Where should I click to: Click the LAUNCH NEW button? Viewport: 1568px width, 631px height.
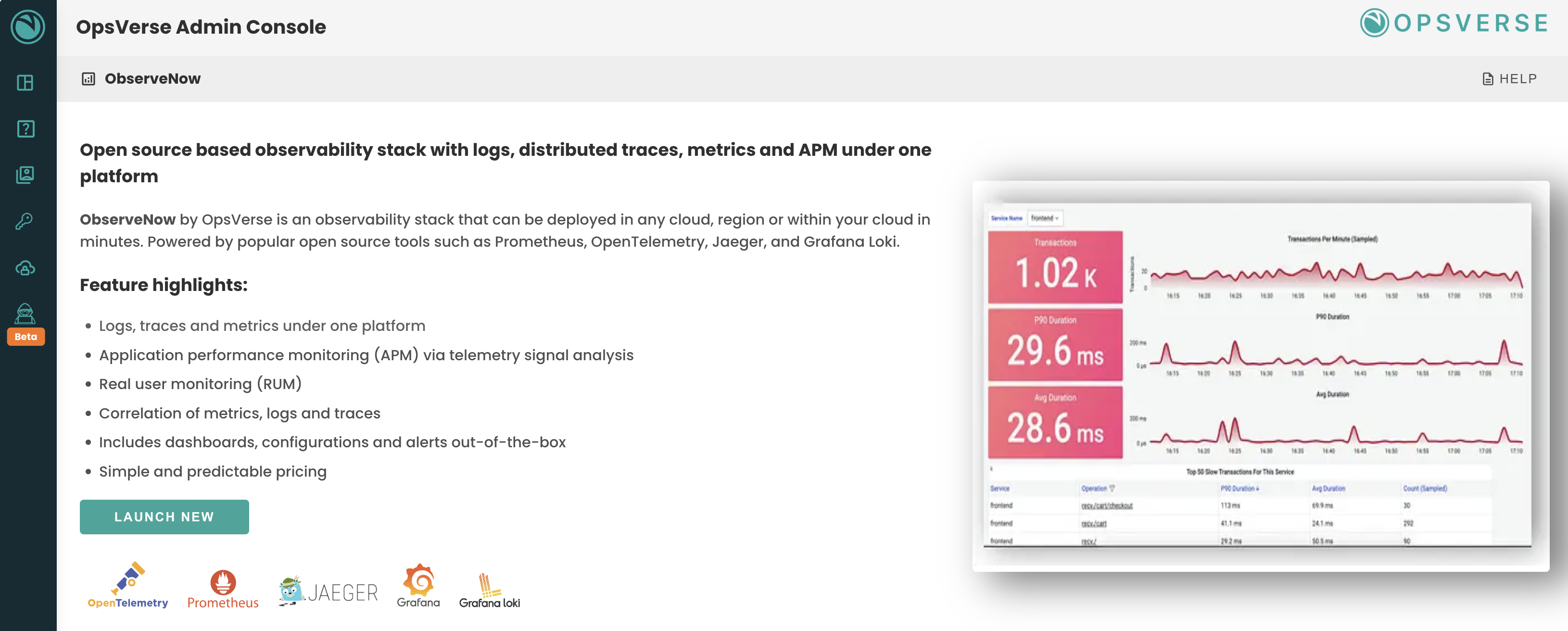click(164, 517)
